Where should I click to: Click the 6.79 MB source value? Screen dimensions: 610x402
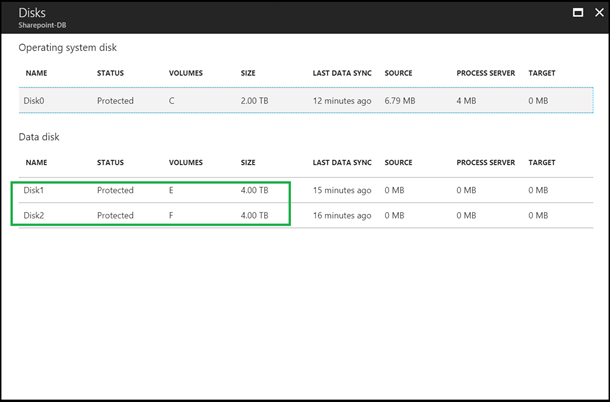coord(400,101)
